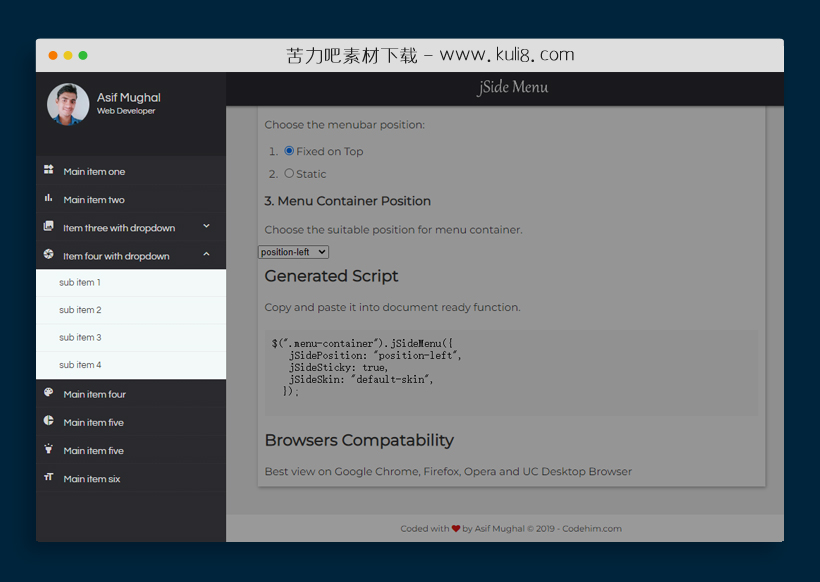Select sub item 1 in the sidebar
820x582 pixels.
[x=80, y=283]
